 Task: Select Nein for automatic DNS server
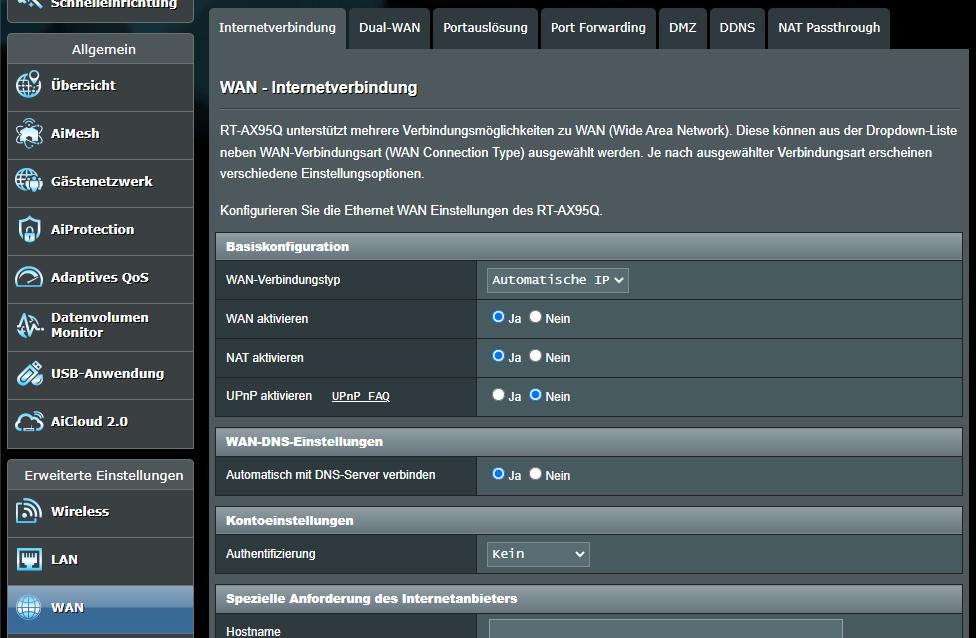535,474
